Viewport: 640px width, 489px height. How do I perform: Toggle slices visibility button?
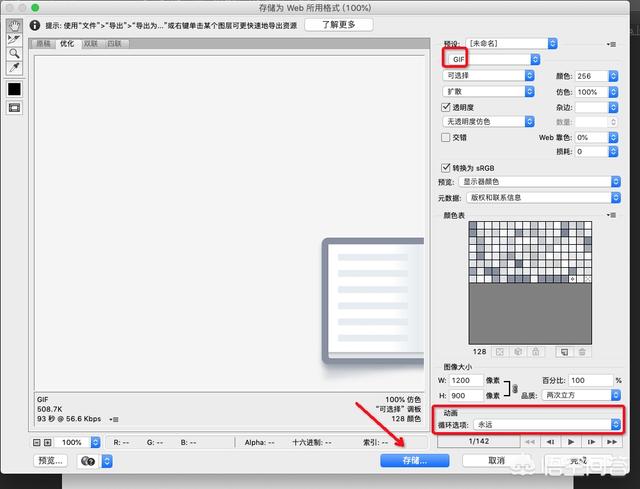(14, 108)
